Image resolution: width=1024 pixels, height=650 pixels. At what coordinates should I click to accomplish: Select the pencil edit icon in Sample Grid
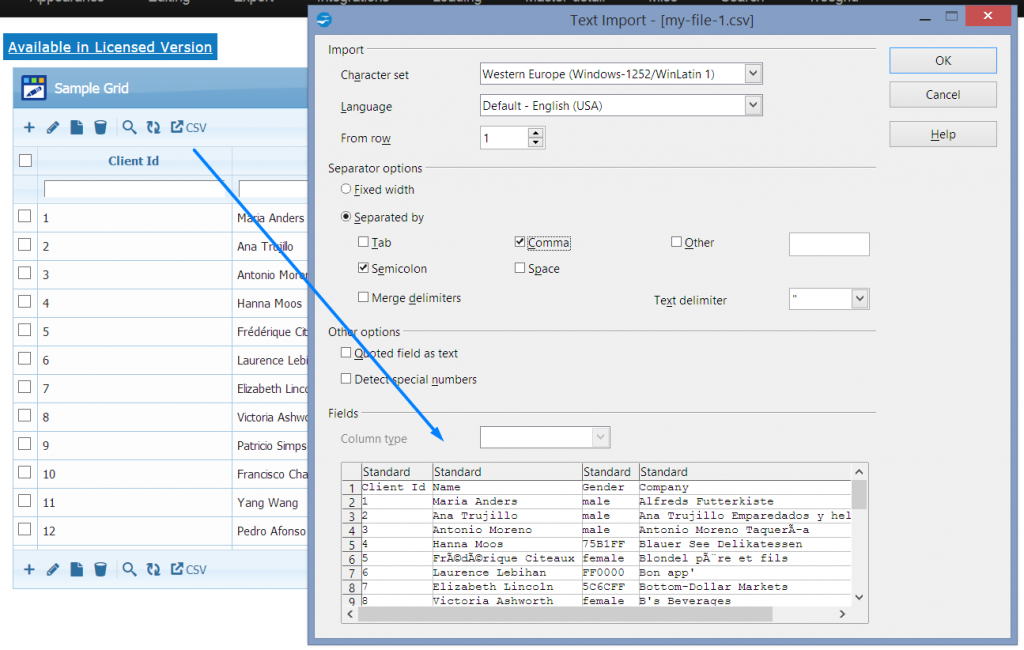(x=52, y=127)
